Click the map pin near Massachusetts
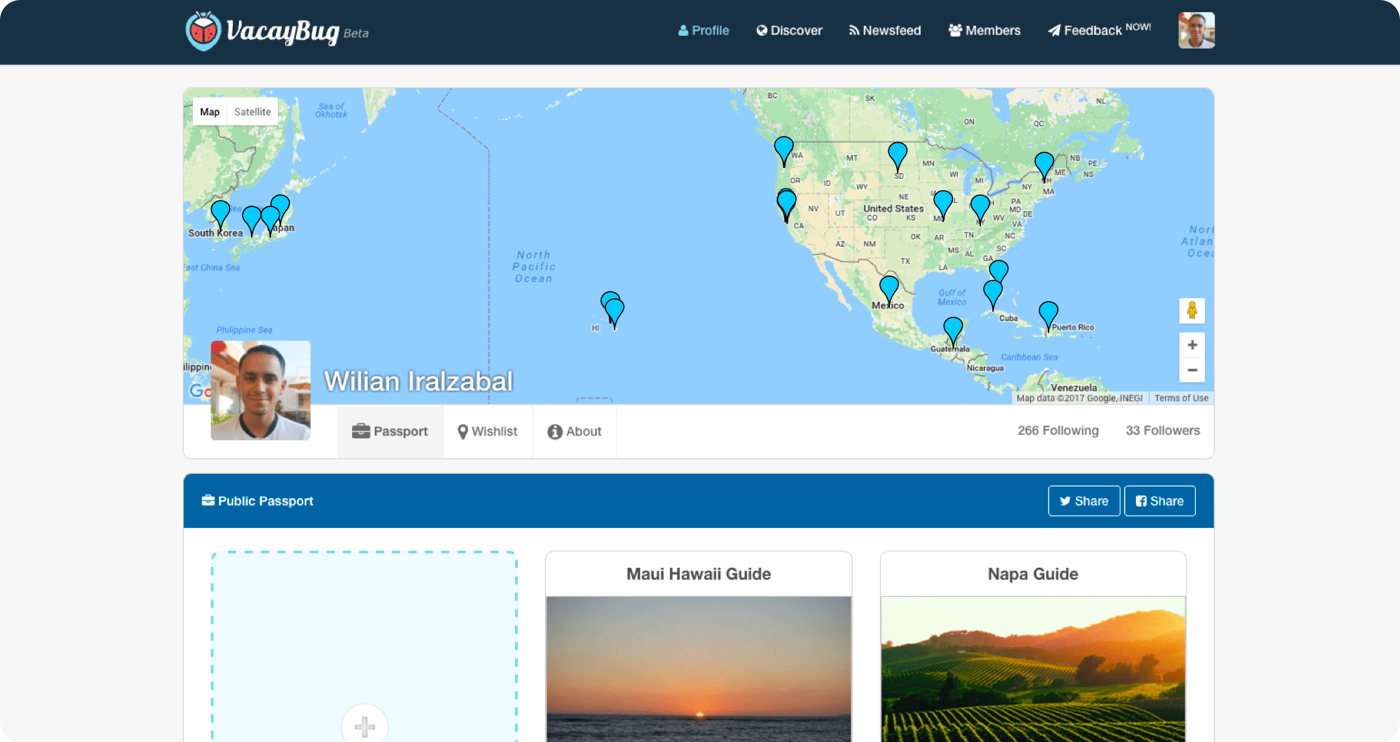This screenshot has width=1400, height=742. (1044, 167)
